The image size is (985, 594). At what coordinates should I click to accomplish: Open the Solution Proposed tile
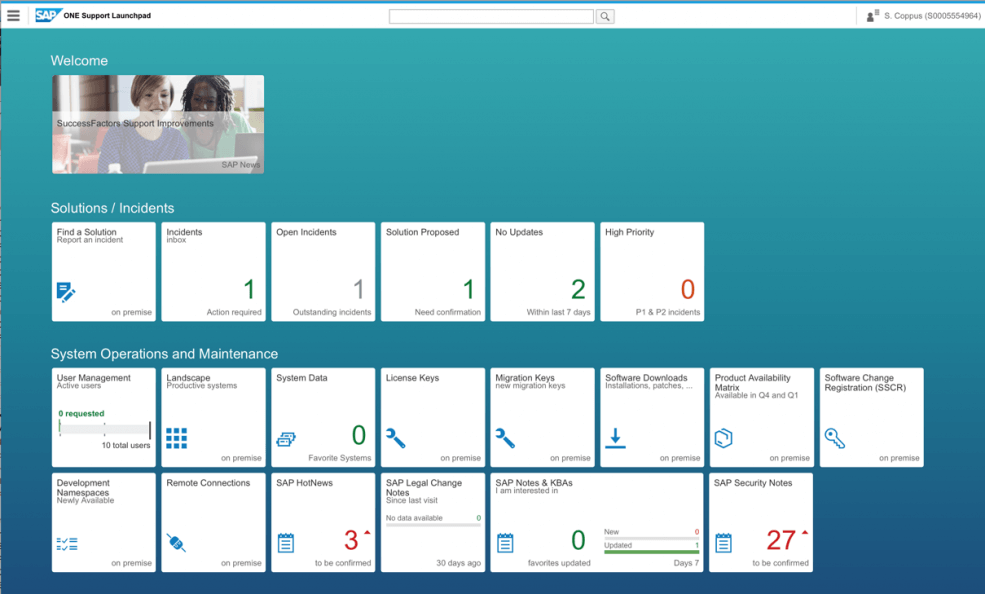pos(433,272)
